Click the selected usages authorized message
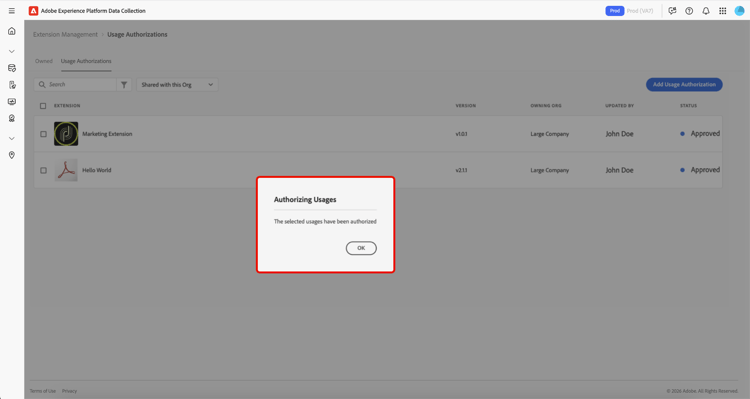 [325, 222]
